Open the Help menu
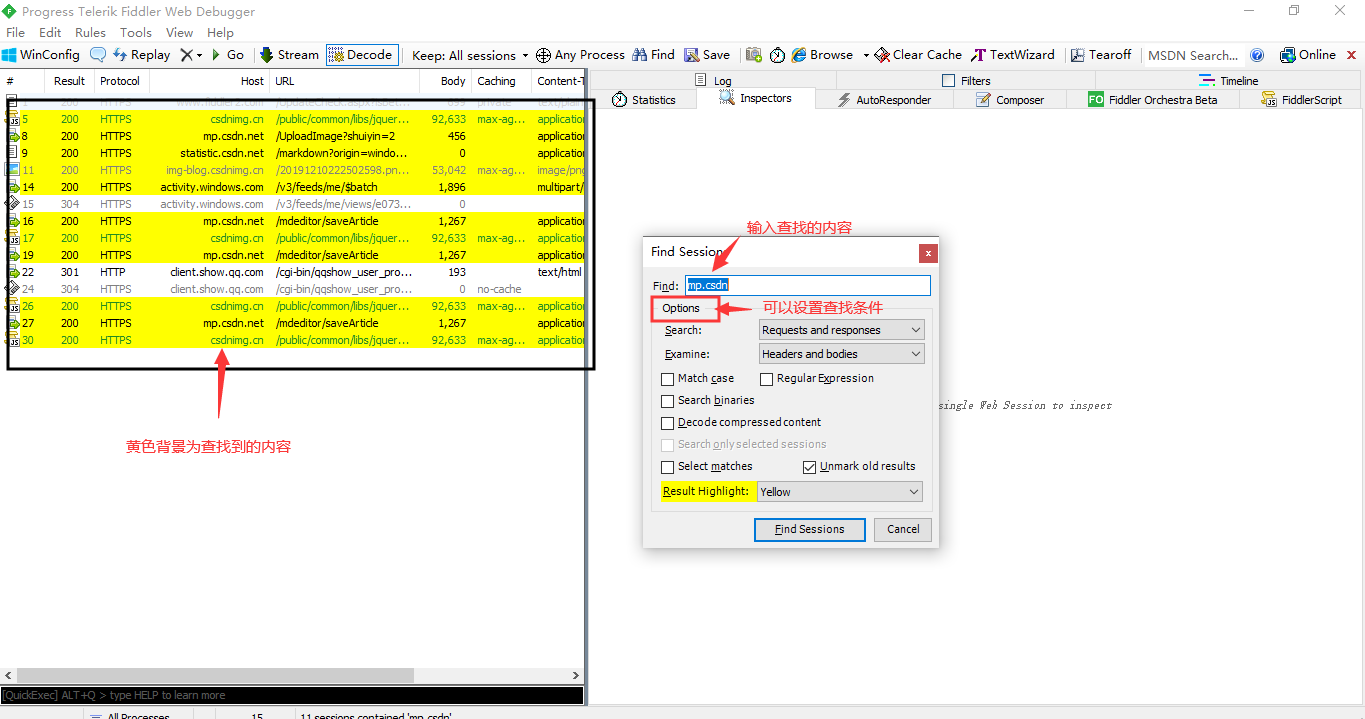The height and width of the screenshot is (719, 1365). tap(220, 32)
